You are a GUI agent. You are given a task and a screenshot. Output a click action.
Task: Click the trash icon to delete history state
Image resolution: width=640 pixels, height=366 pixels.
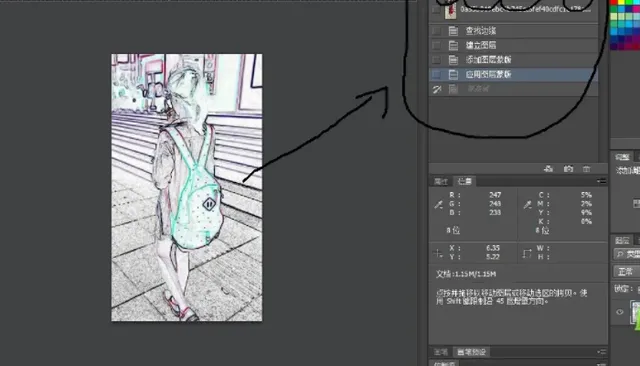587,169
